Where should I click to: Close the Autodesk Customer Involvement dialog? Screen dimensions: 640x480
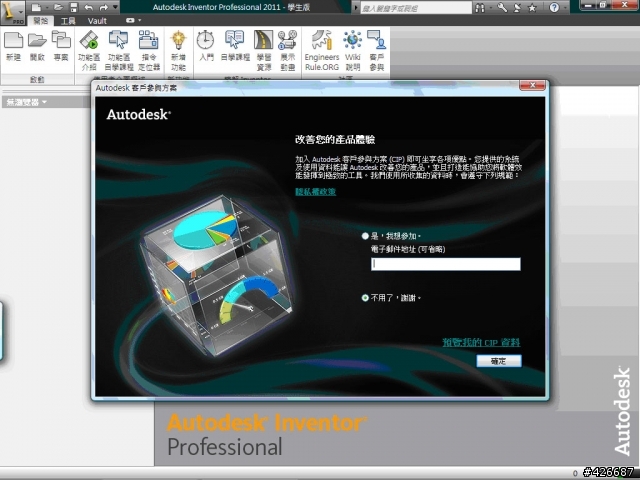(x=532, y=85)
